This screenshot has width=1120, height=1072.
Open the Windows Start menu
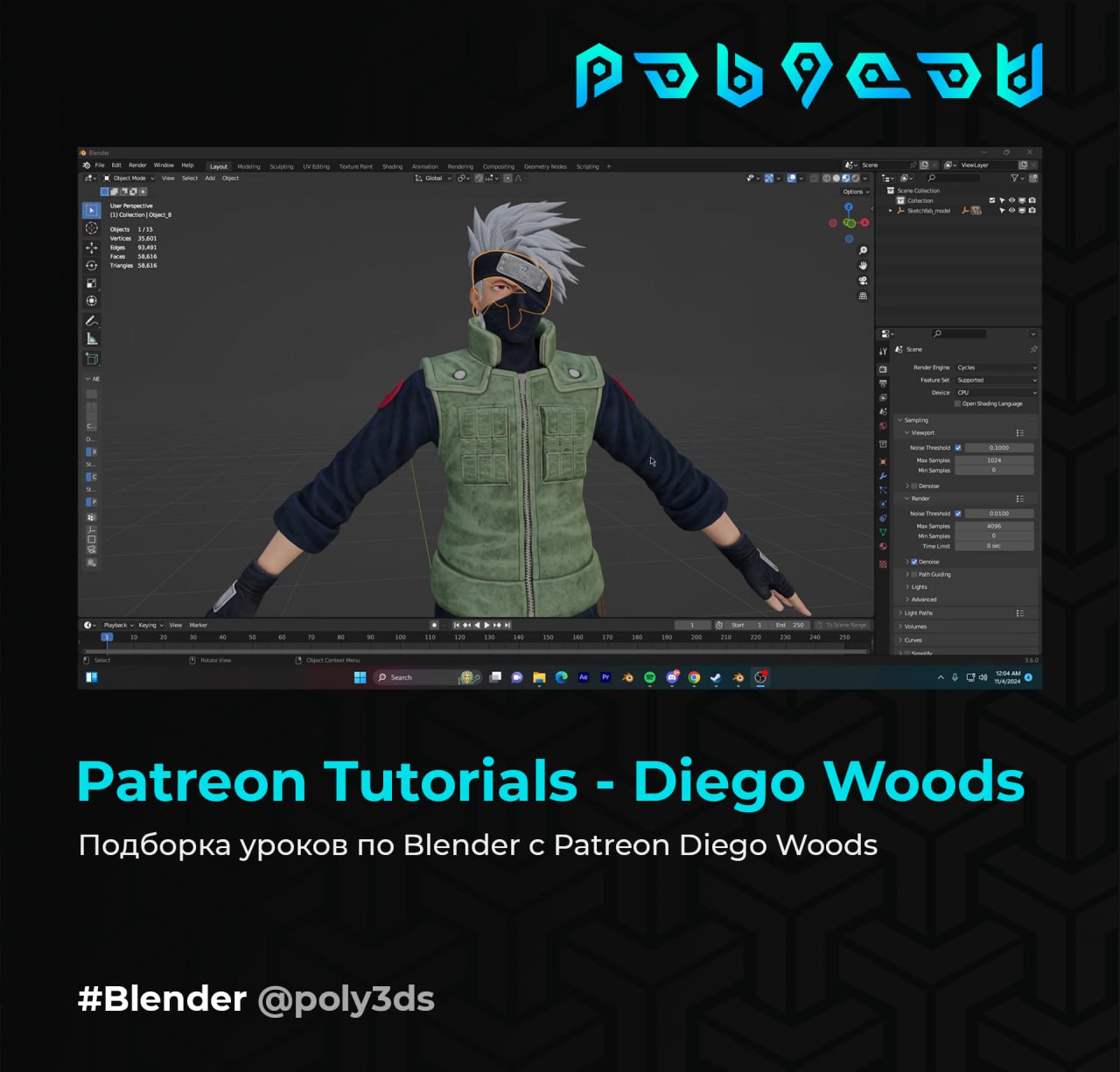[360, 677]
